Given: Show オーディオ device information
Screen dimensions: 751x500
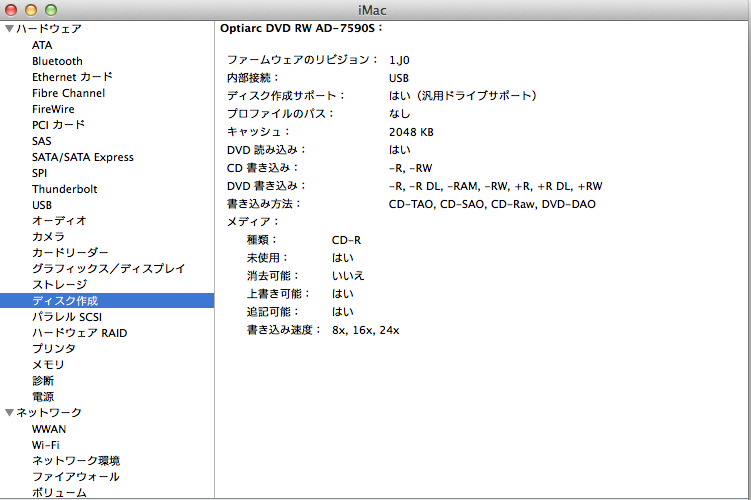Looking at the screenshot, I should (59, 221).
